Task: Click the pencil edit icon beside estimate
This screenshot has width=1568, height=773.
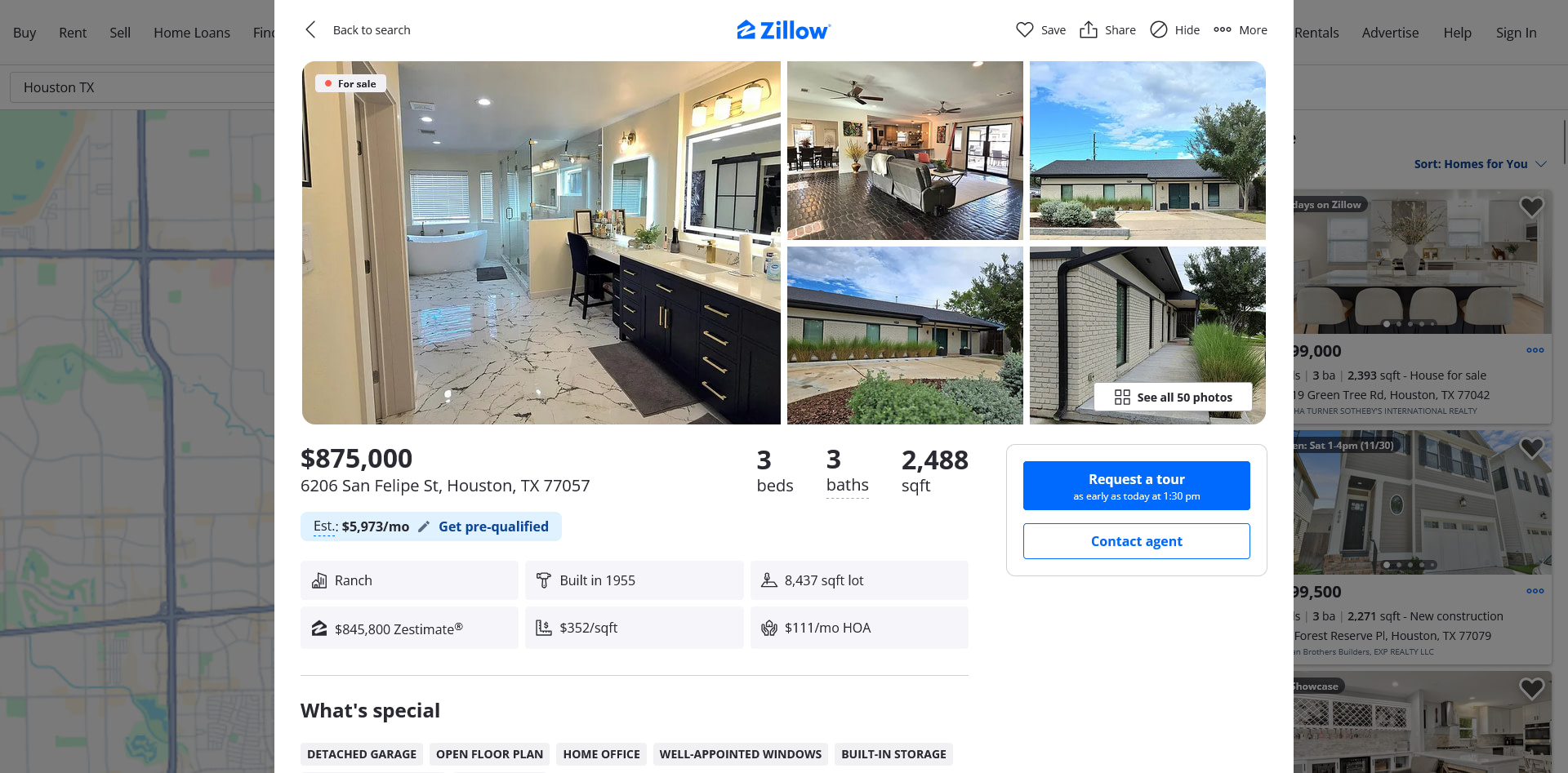Action: point(423,526)
